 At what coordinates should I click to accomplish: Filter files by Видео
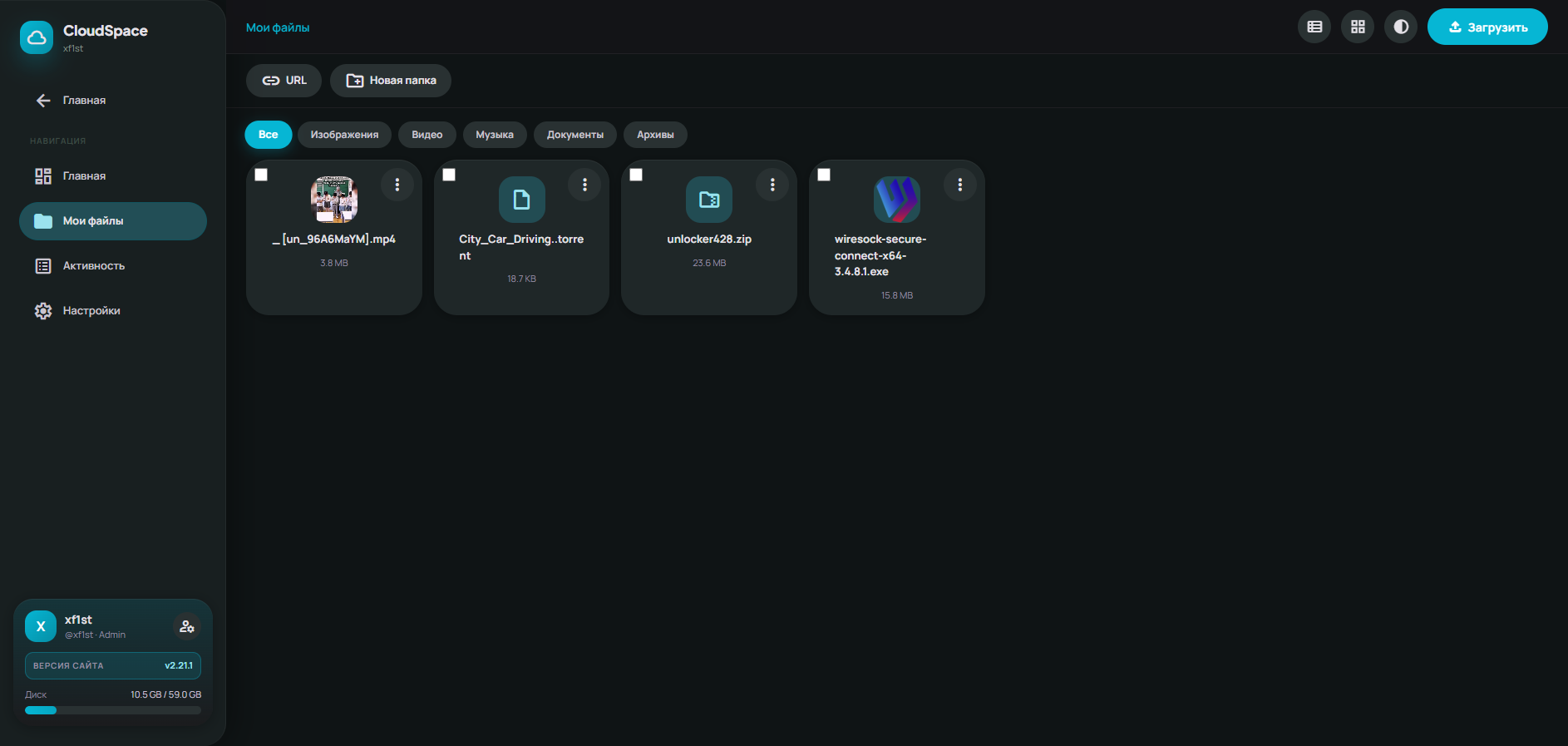pos(427,135)
